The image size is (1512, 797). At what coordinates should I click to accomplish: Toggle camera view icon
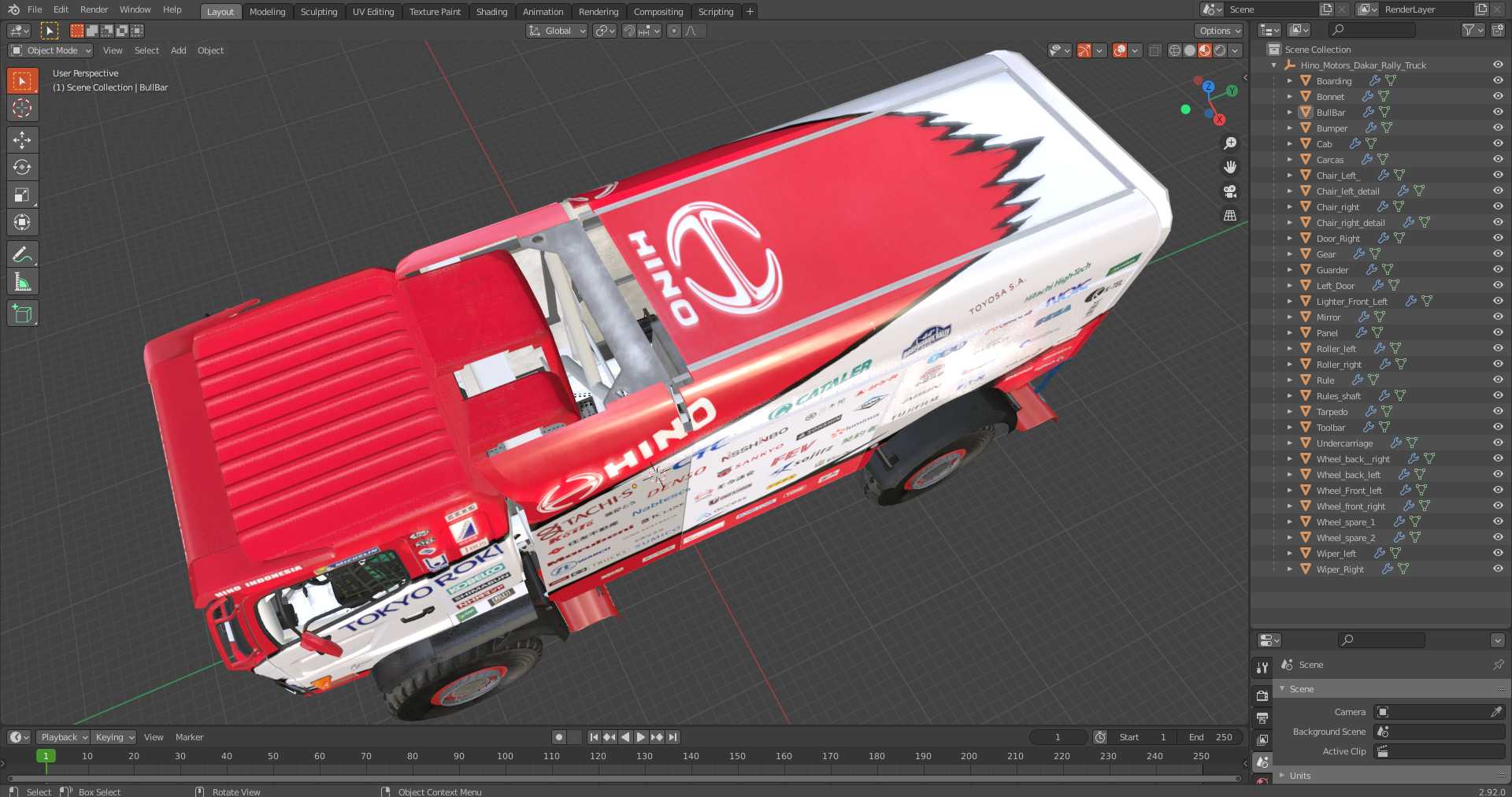[1230, 191]
